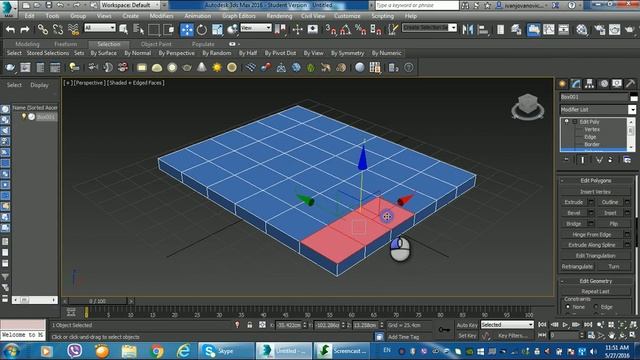Open the Rendering menu
Image resolution: width=640 pixels, height=360 pixels.
click(279, 16)
